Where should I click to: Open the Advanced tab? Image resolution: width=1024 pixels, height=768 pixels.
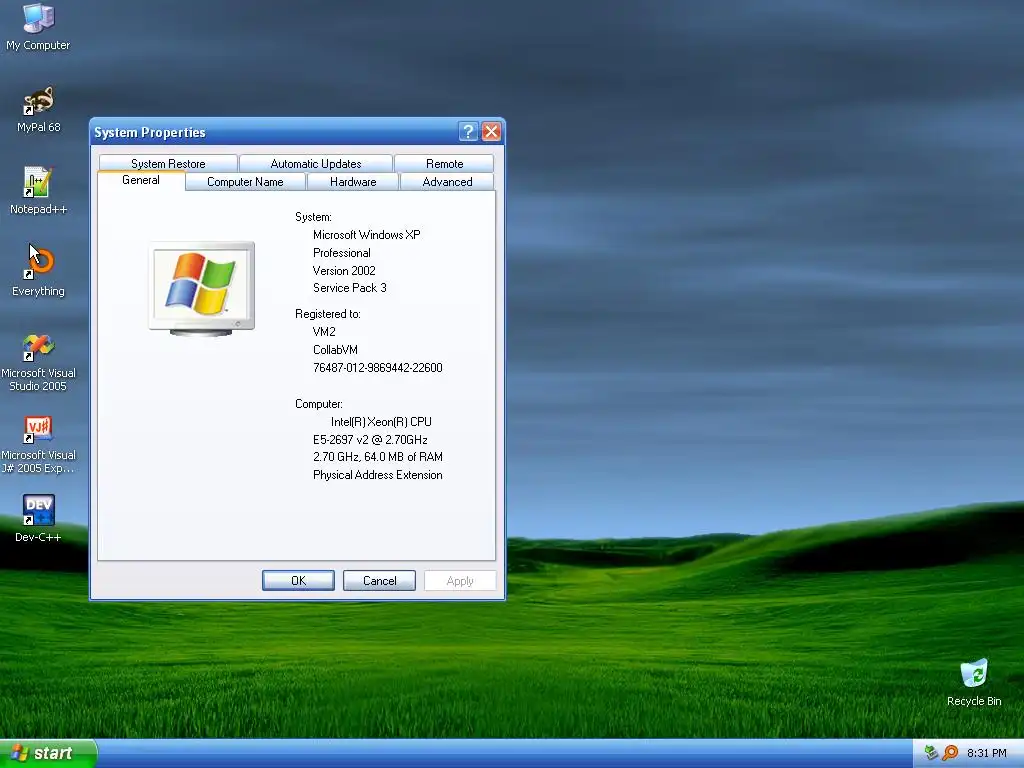click(x=447, y=182)
